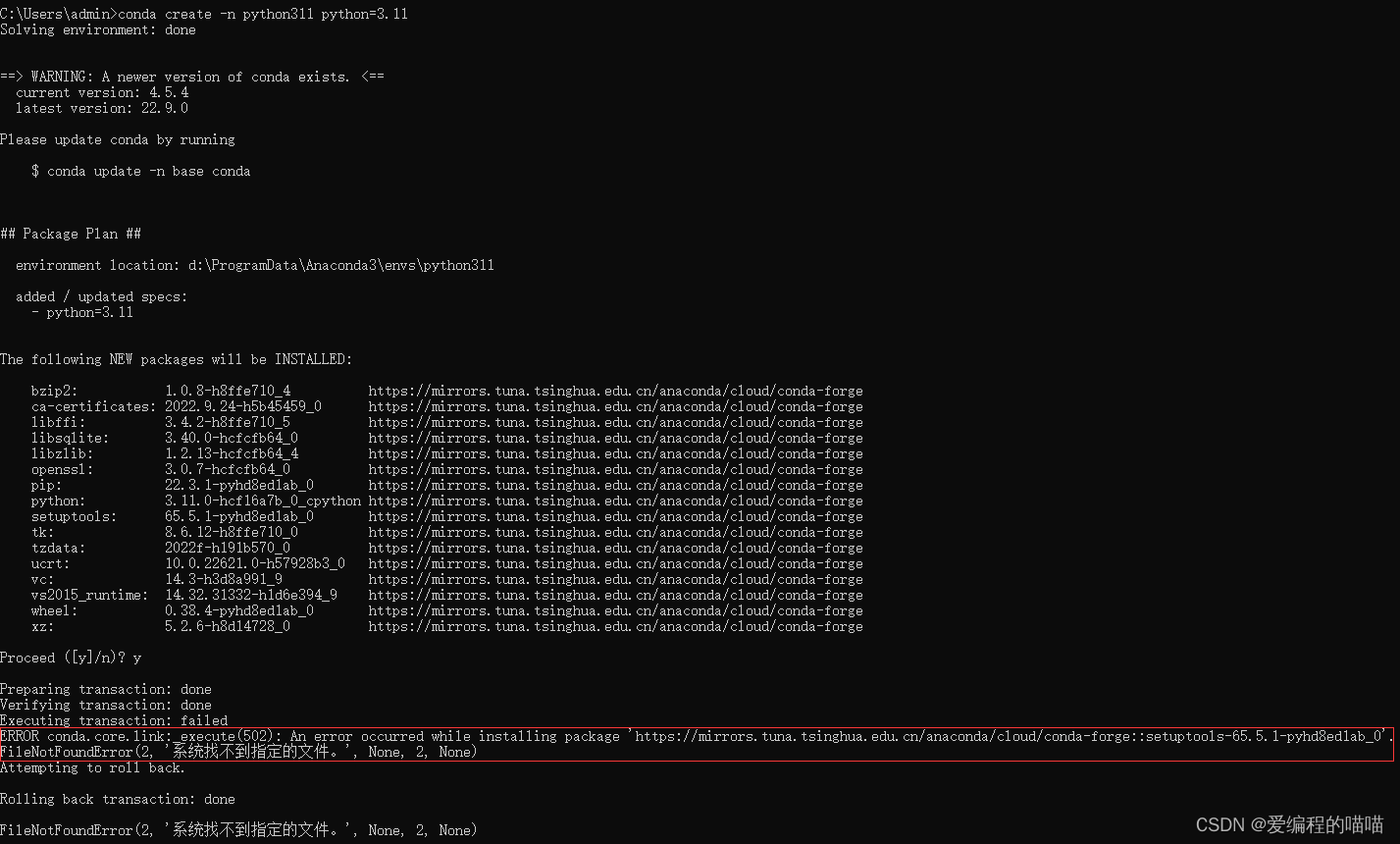Select the conda-forge mirror URL for bzip2
Image resolution: width=1400 pixels, height=844 pixels.
613,391
